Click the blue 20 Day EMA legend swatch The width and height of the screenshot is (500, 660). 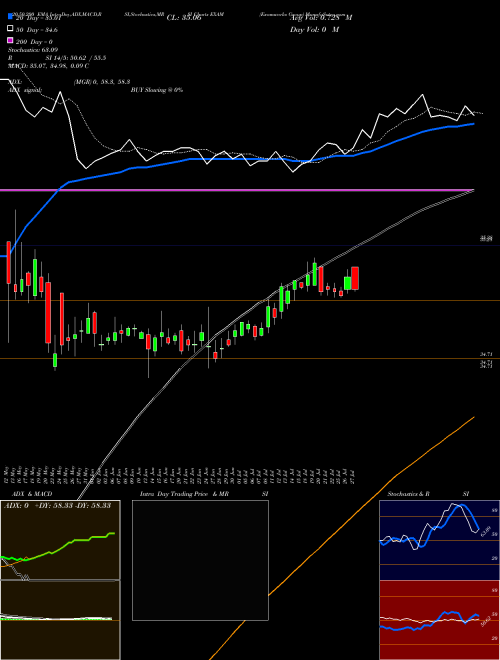point(11,17)
